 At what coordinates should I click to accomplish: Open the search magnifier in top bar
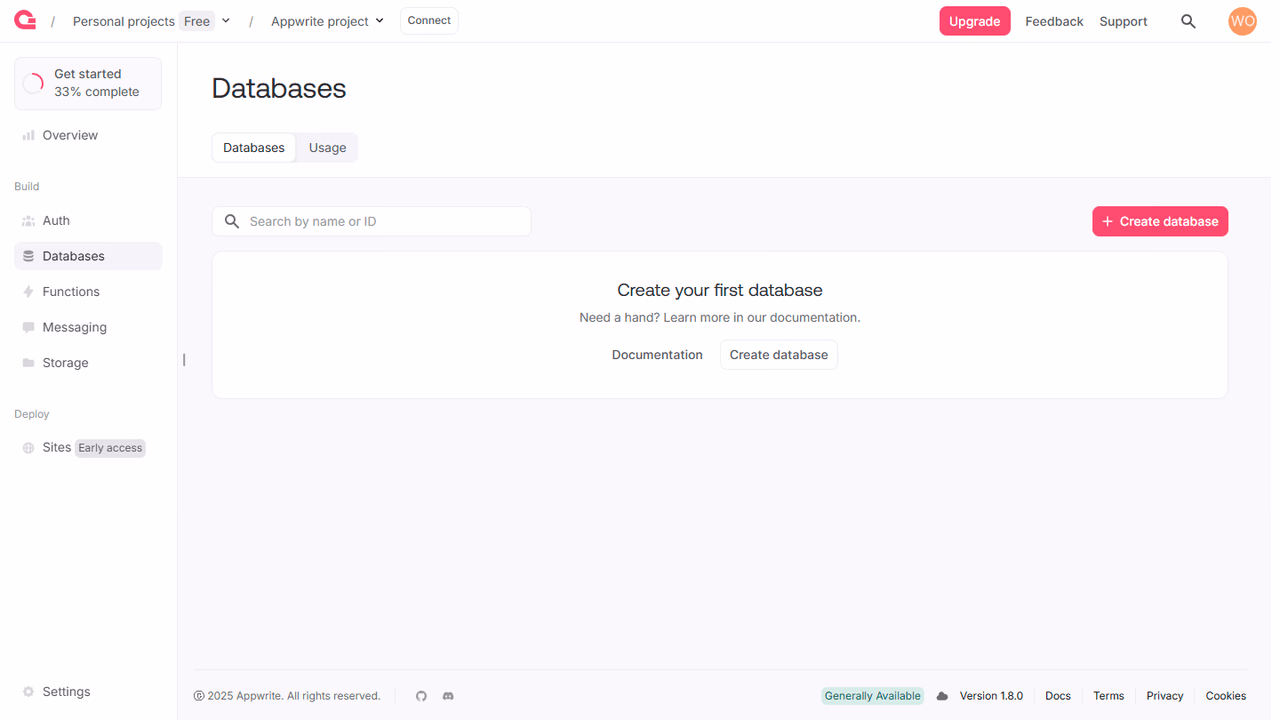tap(1188, 21)
